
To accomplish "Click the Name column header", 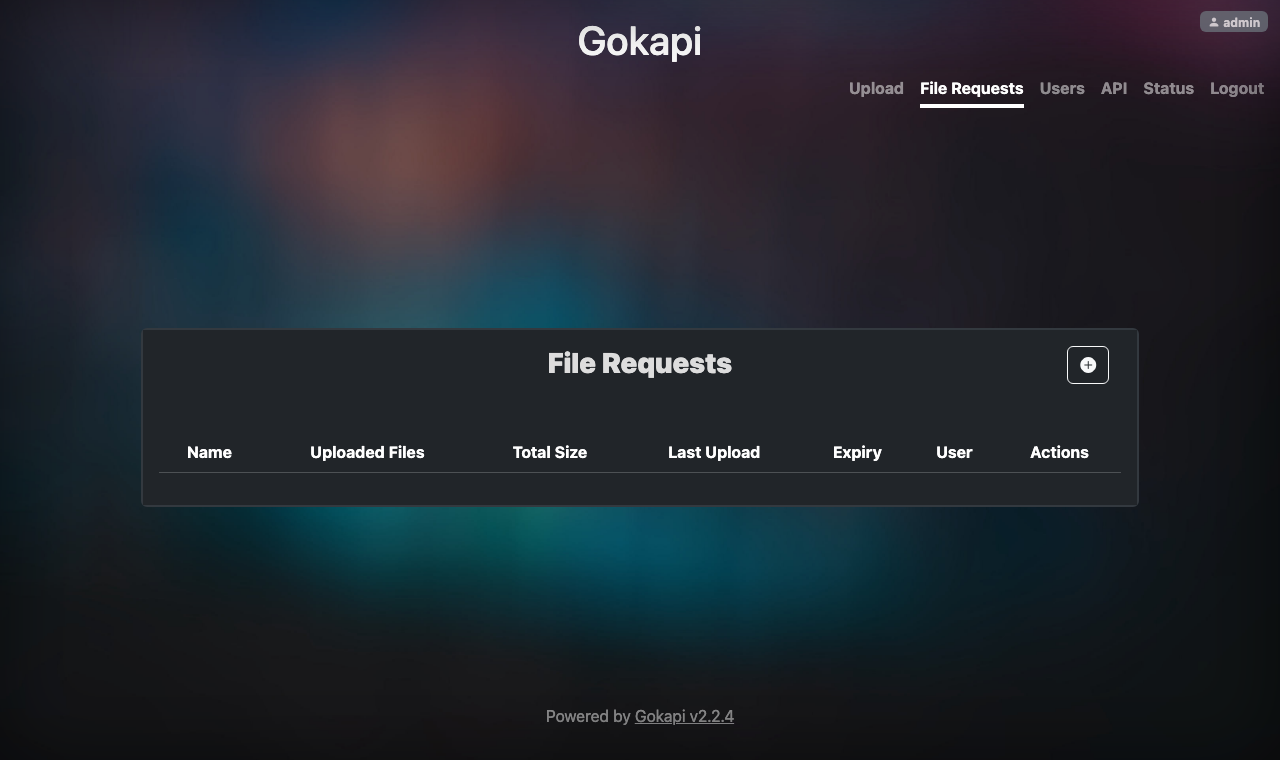I will pos(209,452).
